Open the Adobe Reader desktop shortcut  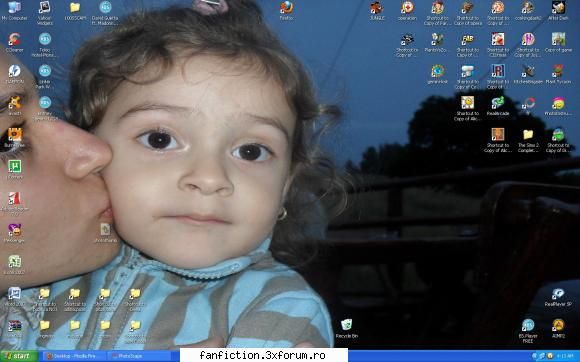(14, 203)
